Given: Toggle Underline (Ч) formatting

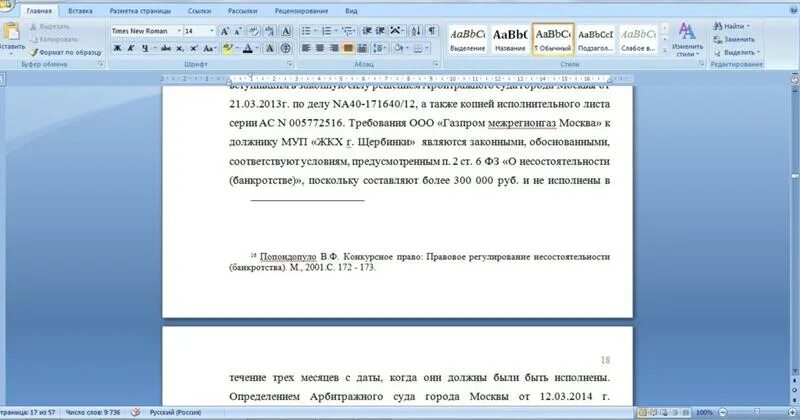Looking at the screenshot, I should [145, 48].
